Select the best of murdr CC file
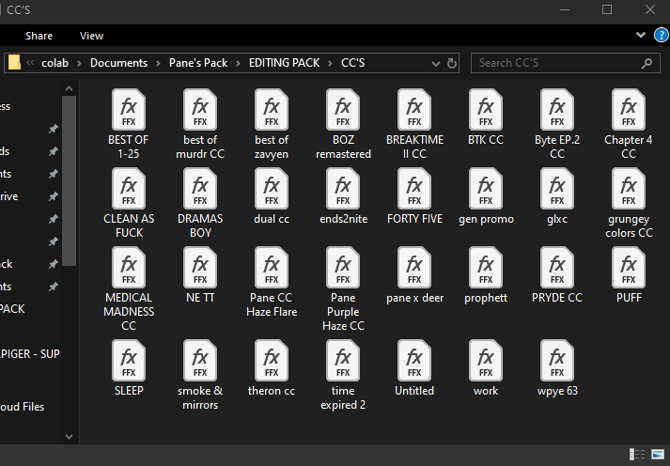The width and height of the screenshot is (670, 466). tap(200, 124)
